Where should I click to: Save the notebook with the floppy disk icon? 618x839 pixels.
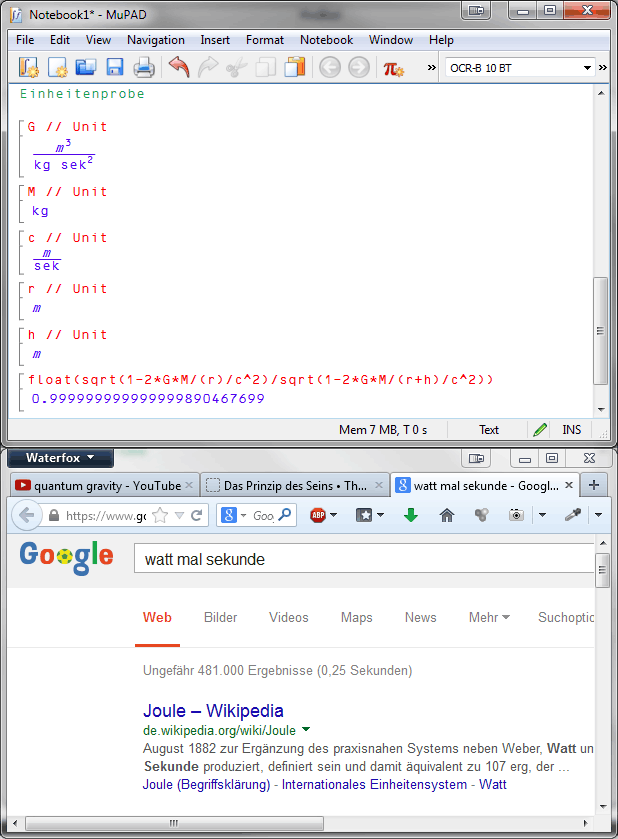(114, 68)
